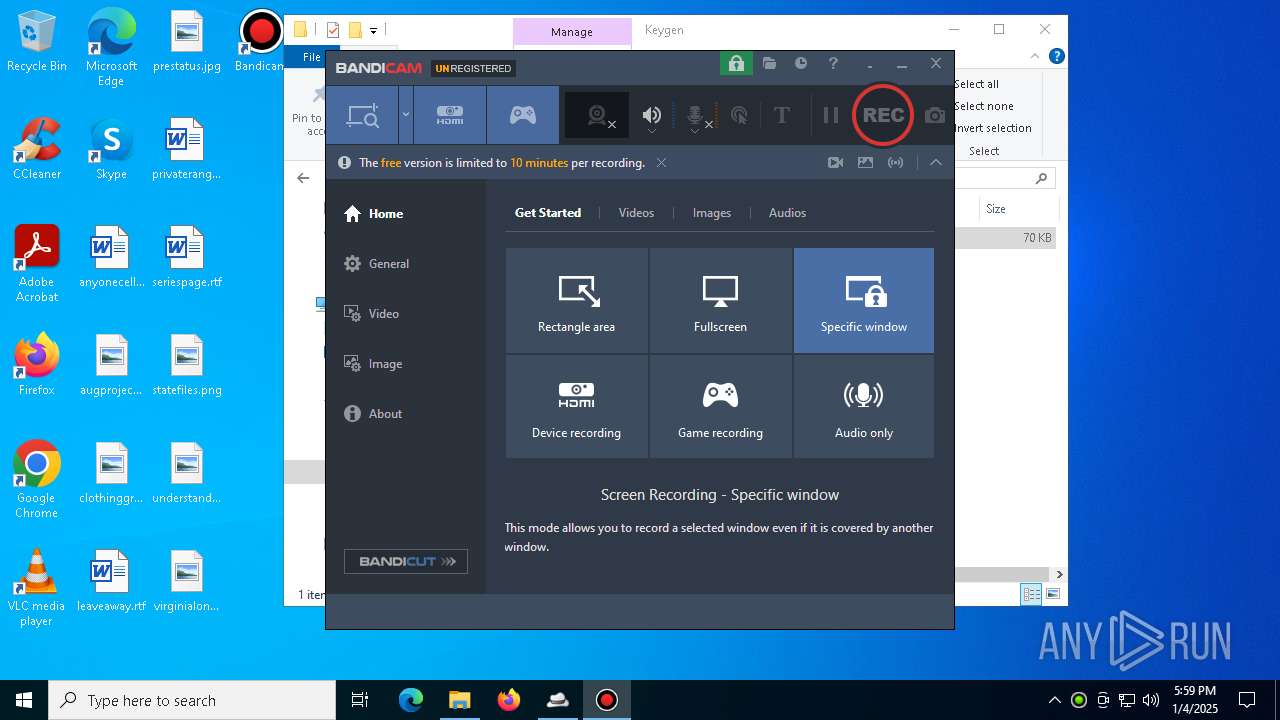Open scheduled recording clock icon
This screenshot has height=720, width=1280.
click(801, 63)
